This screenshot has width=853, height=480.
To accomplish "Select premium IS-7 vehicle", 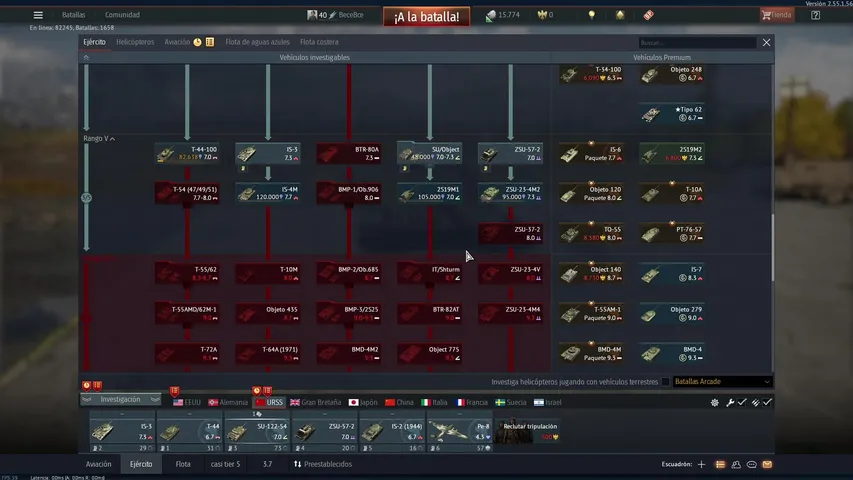I will point(672,273).
